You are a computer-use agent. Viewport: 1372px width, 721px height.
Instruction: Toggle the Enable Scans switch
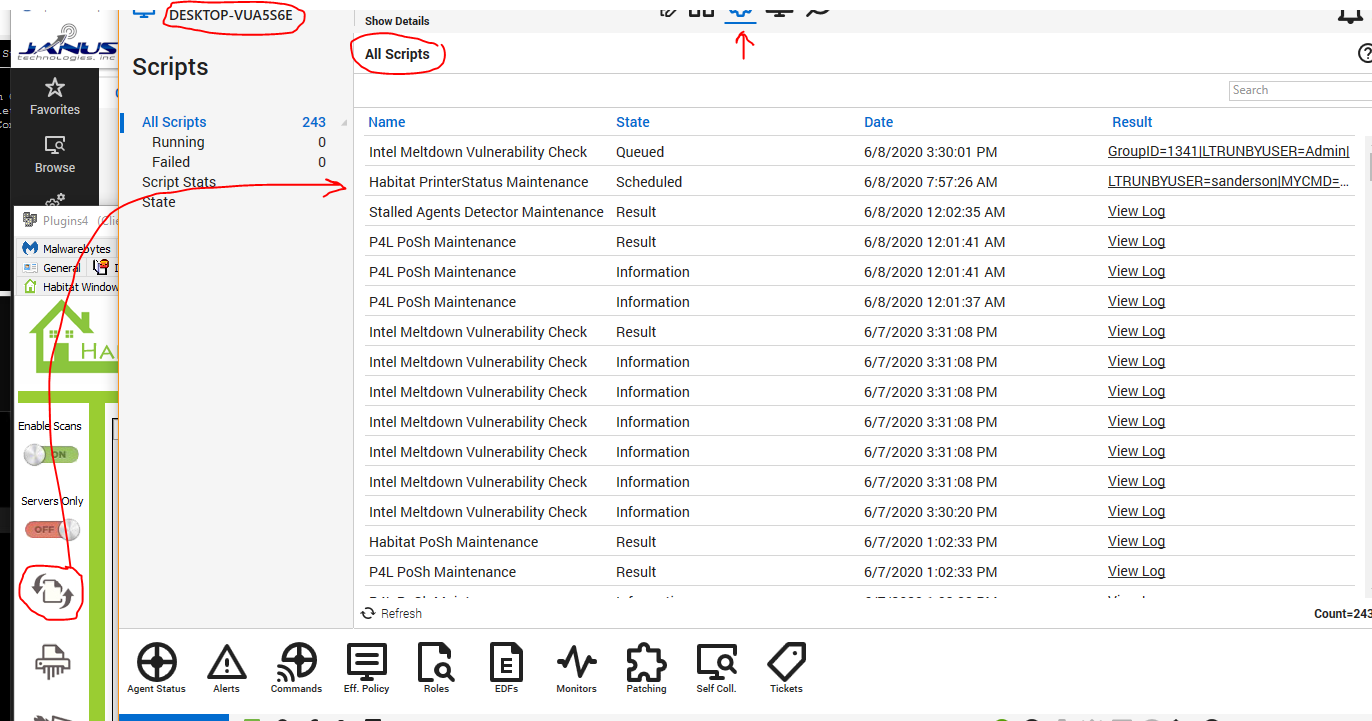coord(51,454)
